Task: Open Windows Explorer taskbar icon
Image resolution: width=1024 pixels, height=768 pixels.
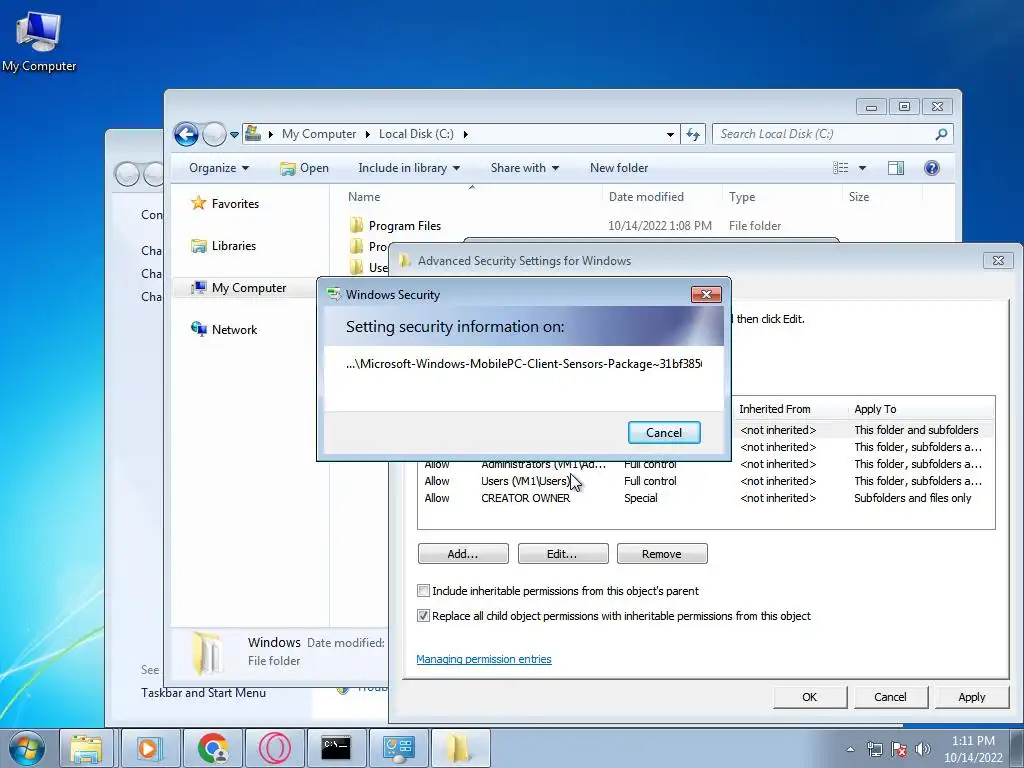Action: pyautogui.click(x=86, y=748)
